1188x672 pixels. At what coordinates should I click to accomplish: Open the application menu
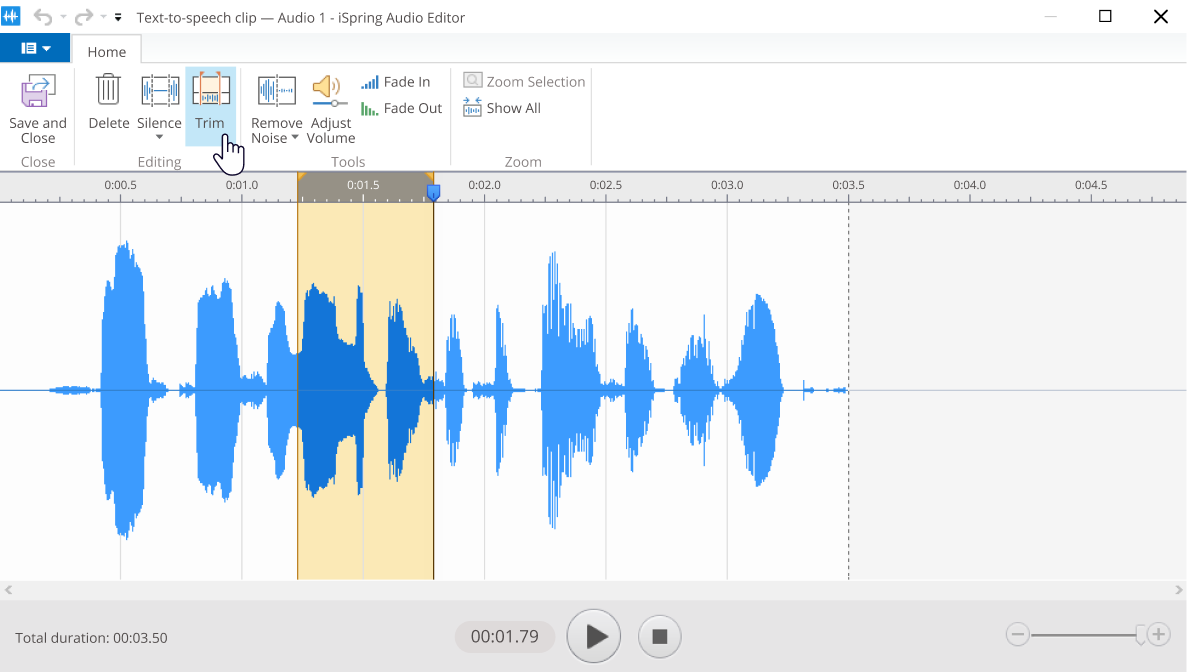(x=35, y=48)
